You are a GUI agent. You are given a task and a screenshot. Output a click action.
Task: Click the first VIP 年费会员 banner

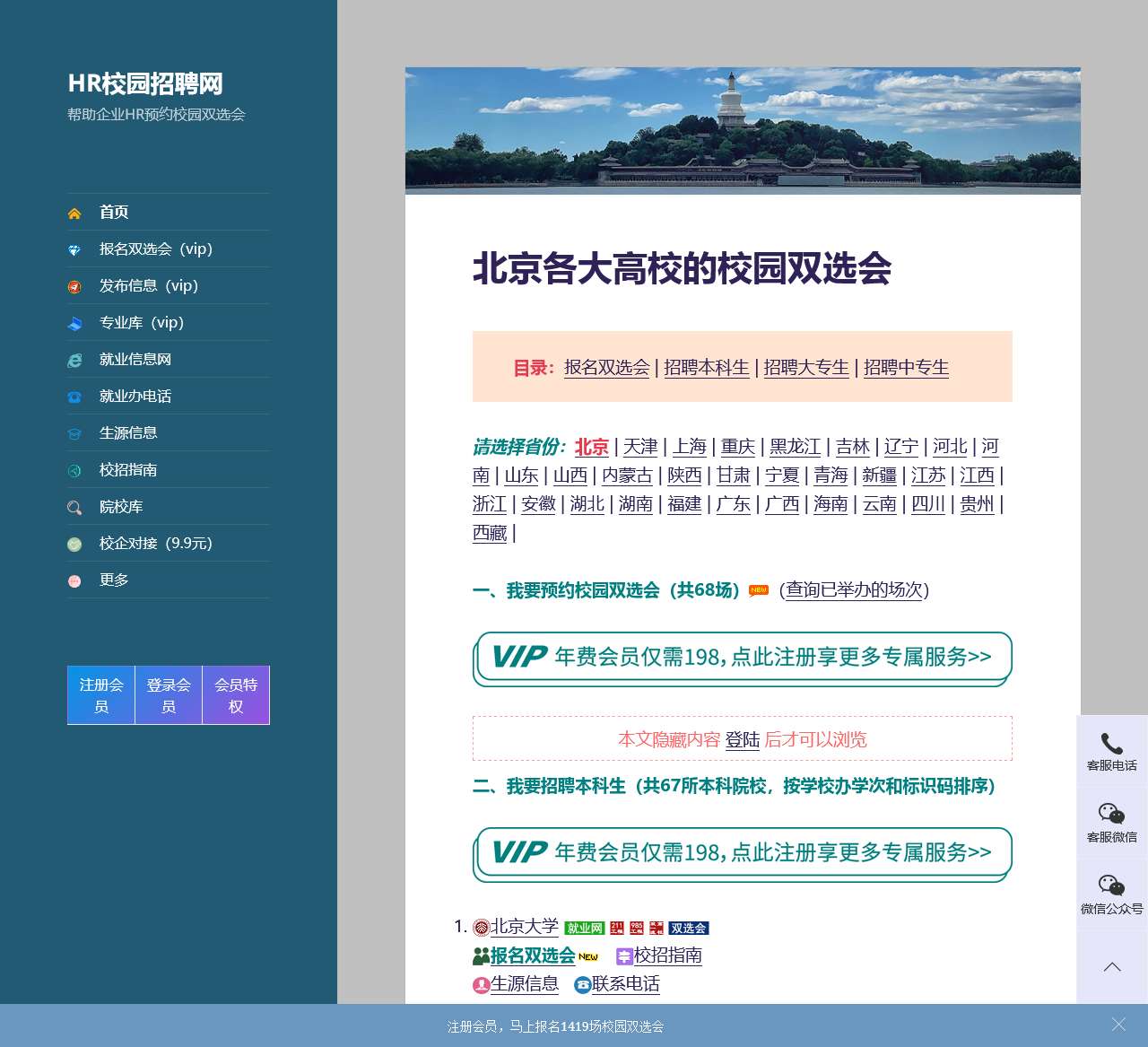[x=742, y=657]
